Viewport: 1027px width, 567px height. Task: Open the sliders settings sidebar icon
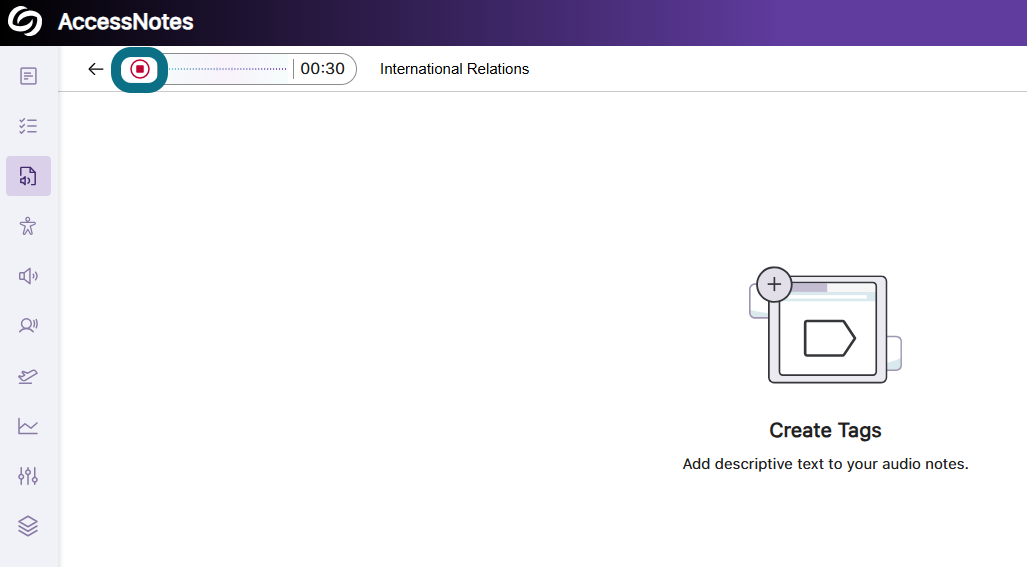pos(28,476)
